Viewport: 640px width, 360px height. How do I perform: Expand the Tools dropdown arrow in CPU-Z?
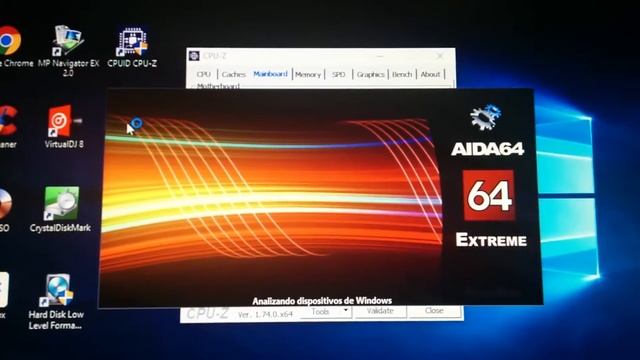pyautogui.click(x=346, y=311)
